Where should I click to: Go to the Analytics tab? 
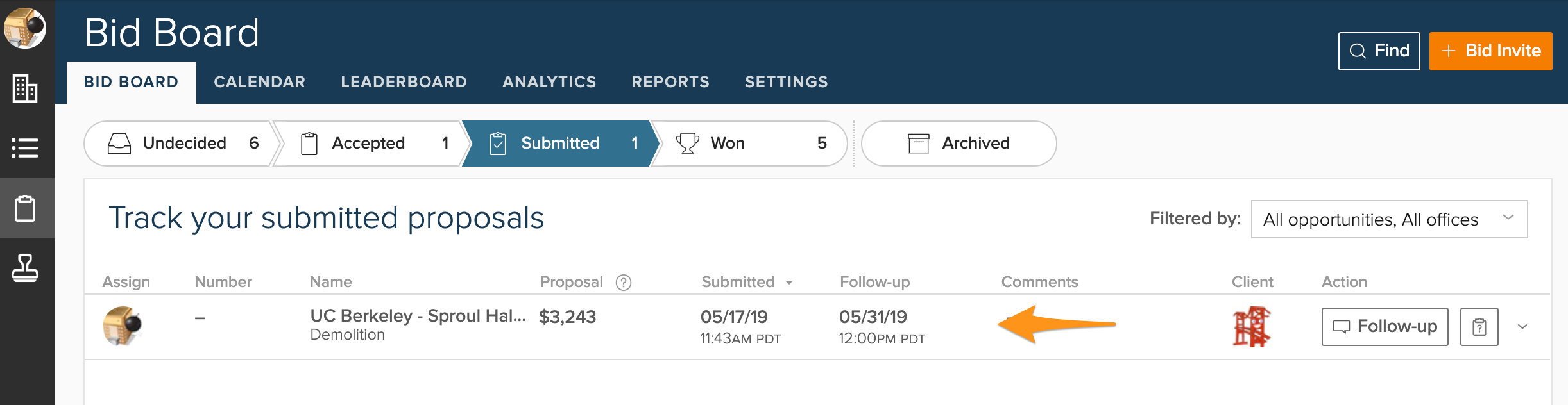[549, 82]
